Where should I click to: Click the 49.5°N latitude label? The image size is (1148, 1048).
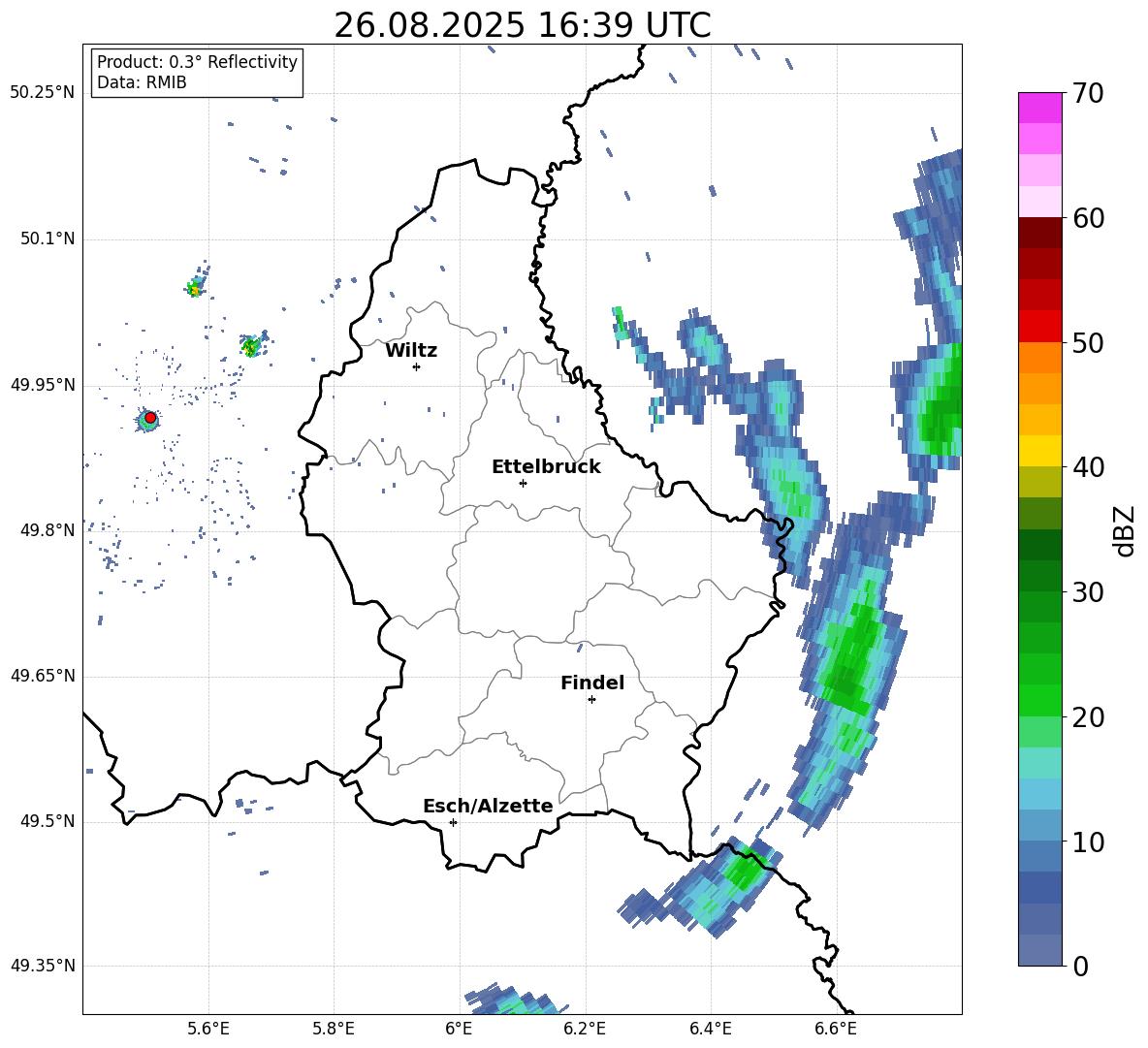(48, 821)
